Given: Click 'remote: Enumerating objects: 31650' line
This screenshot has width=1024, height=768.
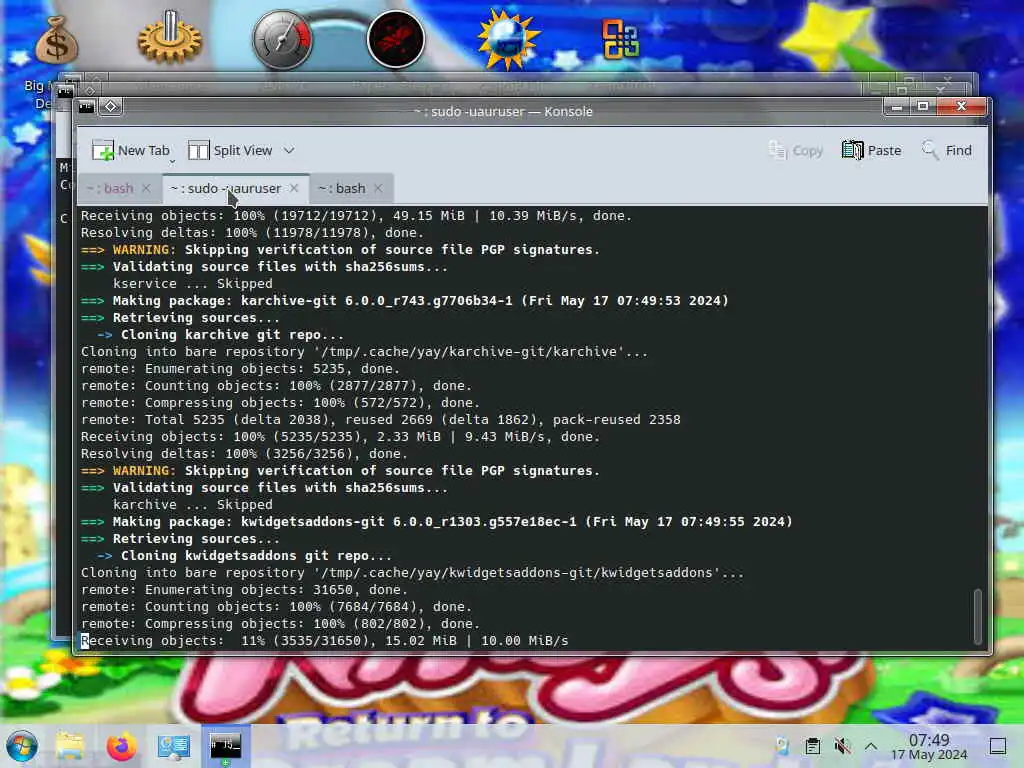Looking at the screenshot, I should click(x=244, y=589).
